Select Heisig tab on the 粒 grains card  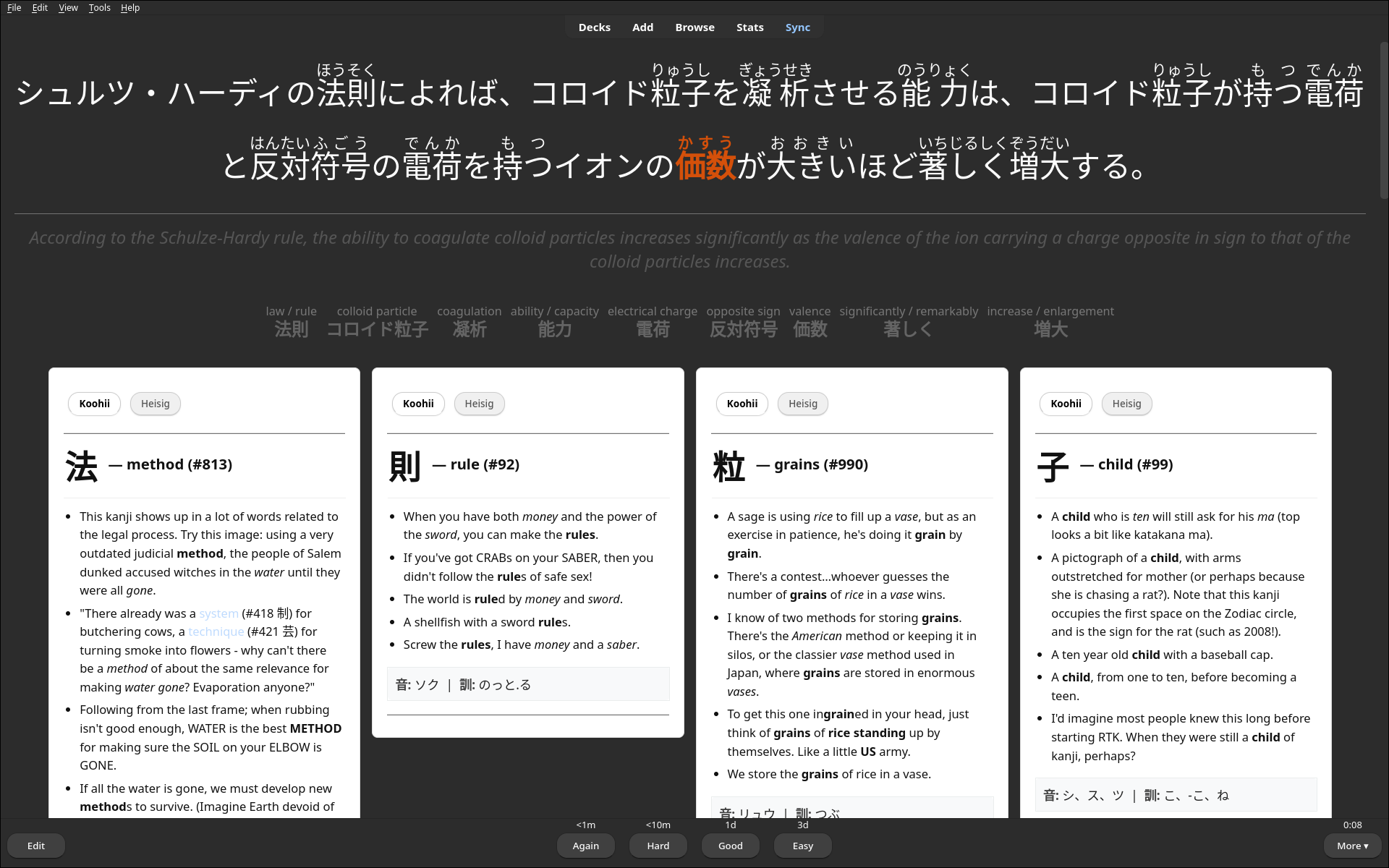click(803, 404)
